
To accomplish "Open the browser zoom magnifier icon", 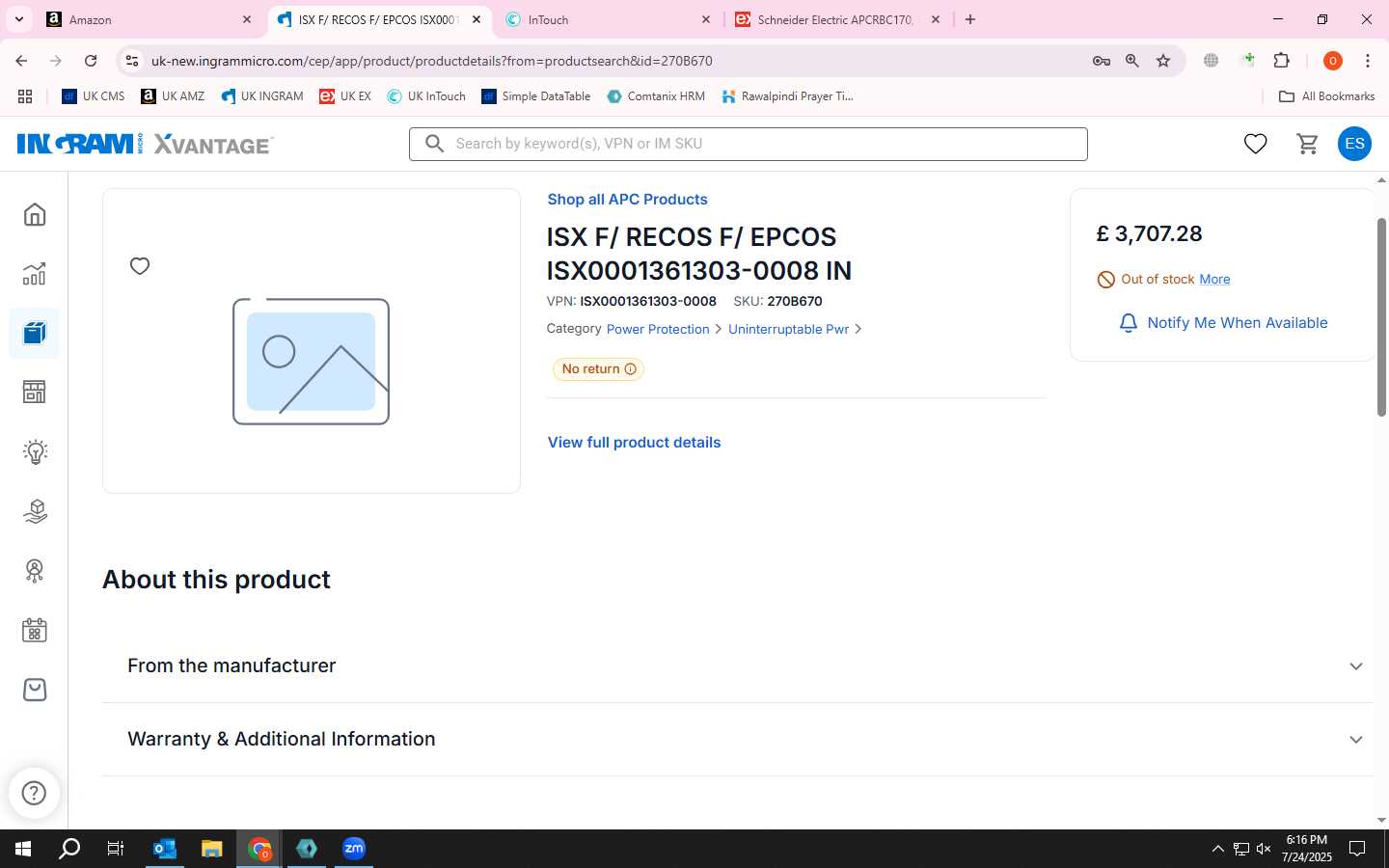I will click(1132, 61).
